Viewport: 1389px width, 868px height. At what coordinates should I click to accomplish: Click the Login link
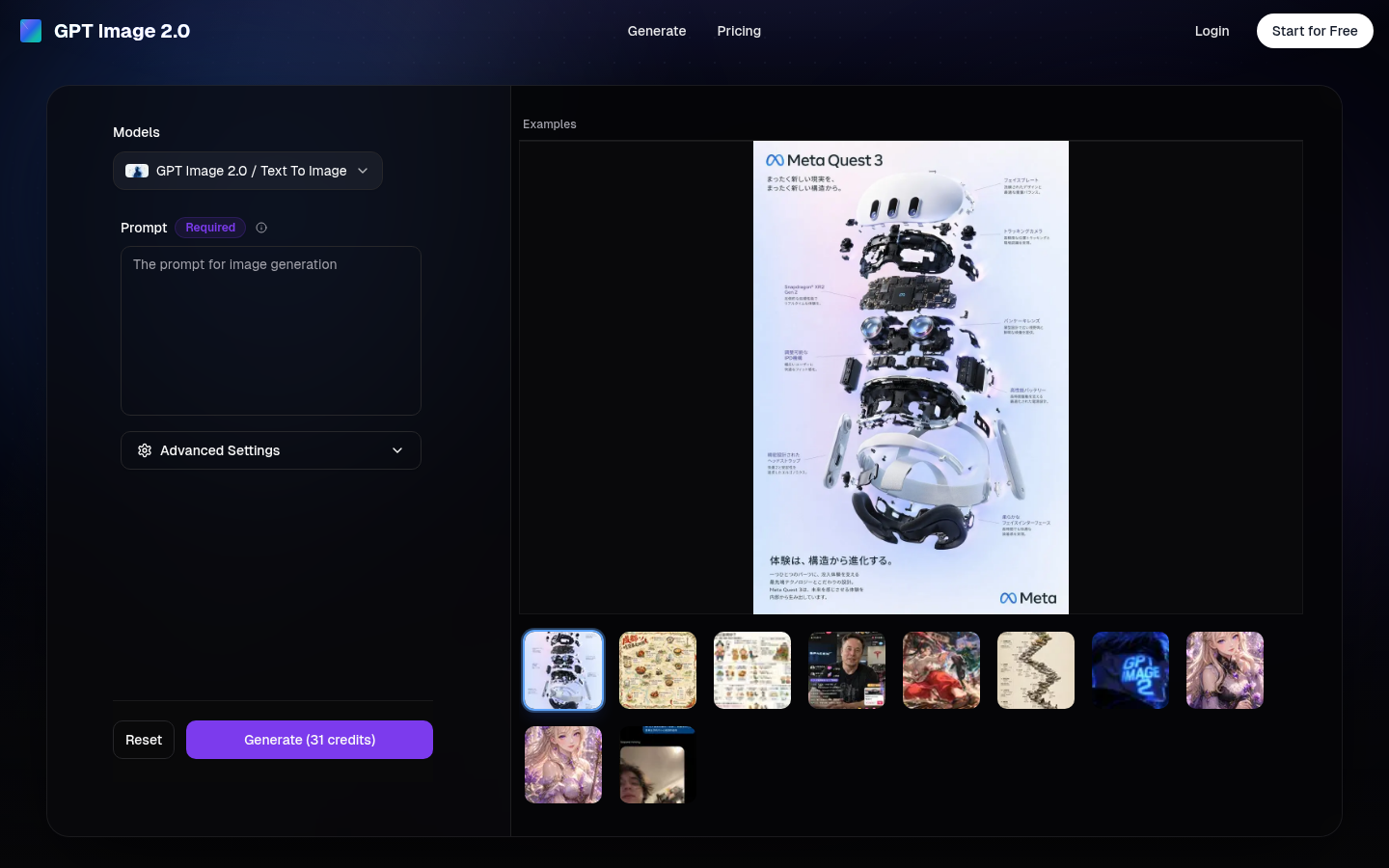click(1212, 31)
